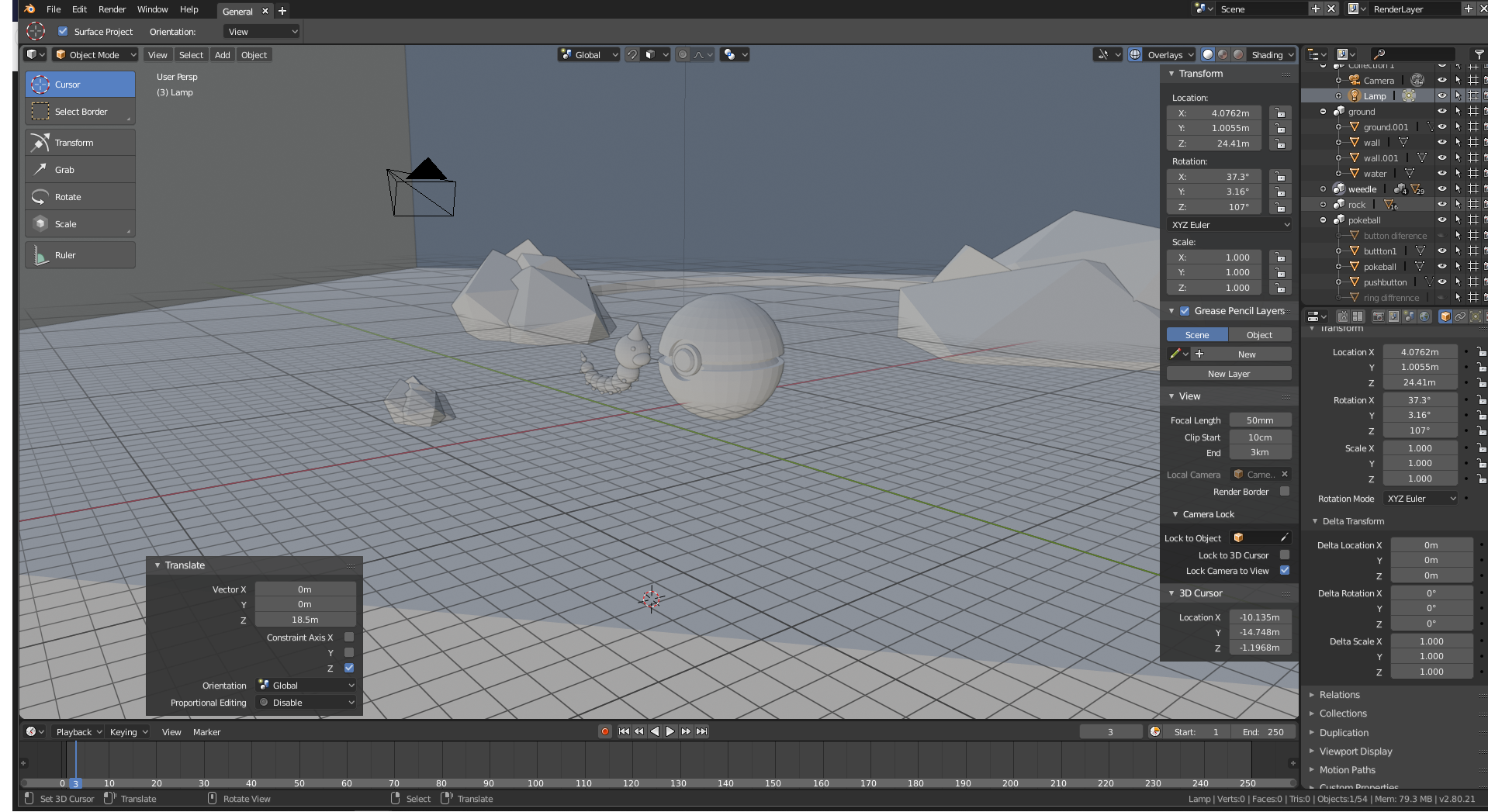This screenshot has height=812, width=1488.
Task: Uncheck Constraint Axis Z checkbox
Action: pyautogui.click(x=349, y=668)
